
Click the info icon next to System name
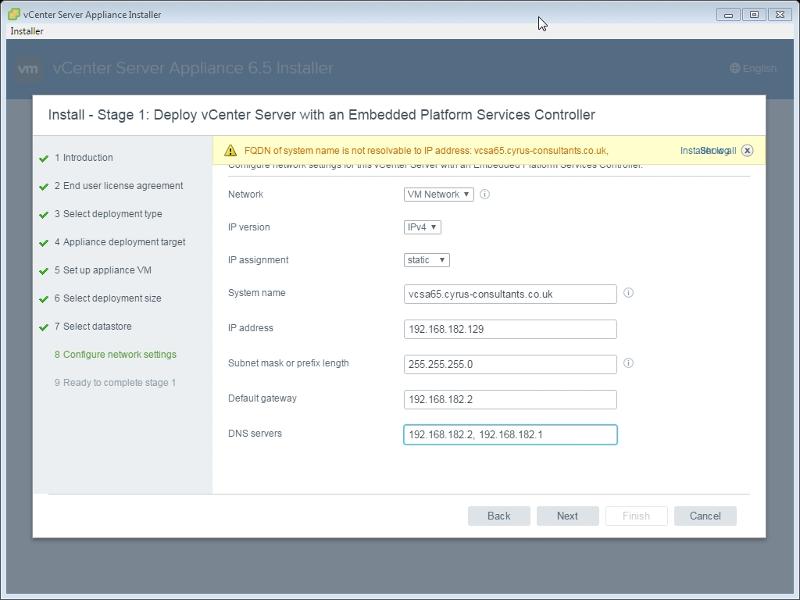tap(629, 293)
